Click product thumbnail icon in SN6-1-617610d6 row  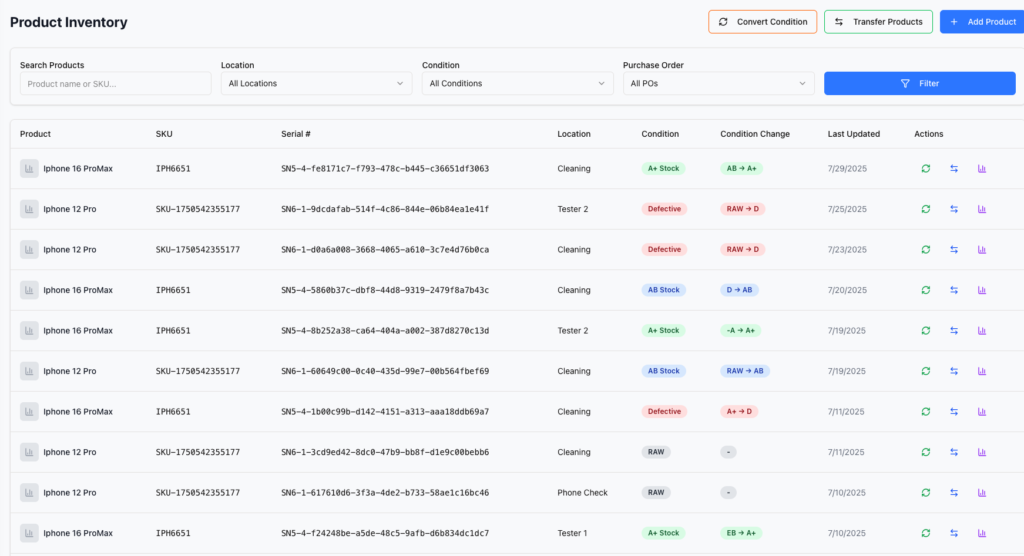pyautogui.click(x=29, y=493)
